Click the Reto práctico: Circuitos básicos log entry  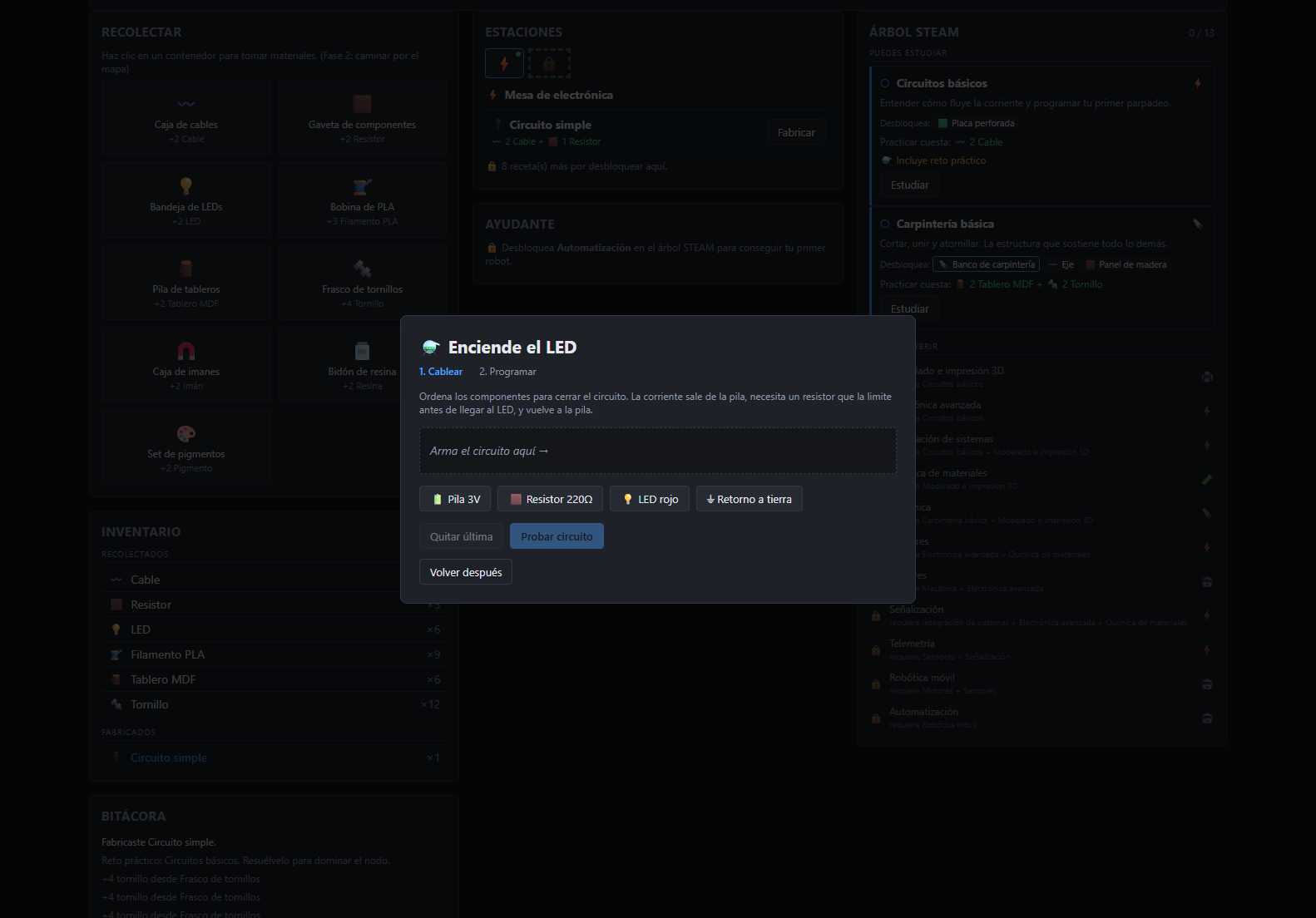pyautogui.click(x=245, y=861)
